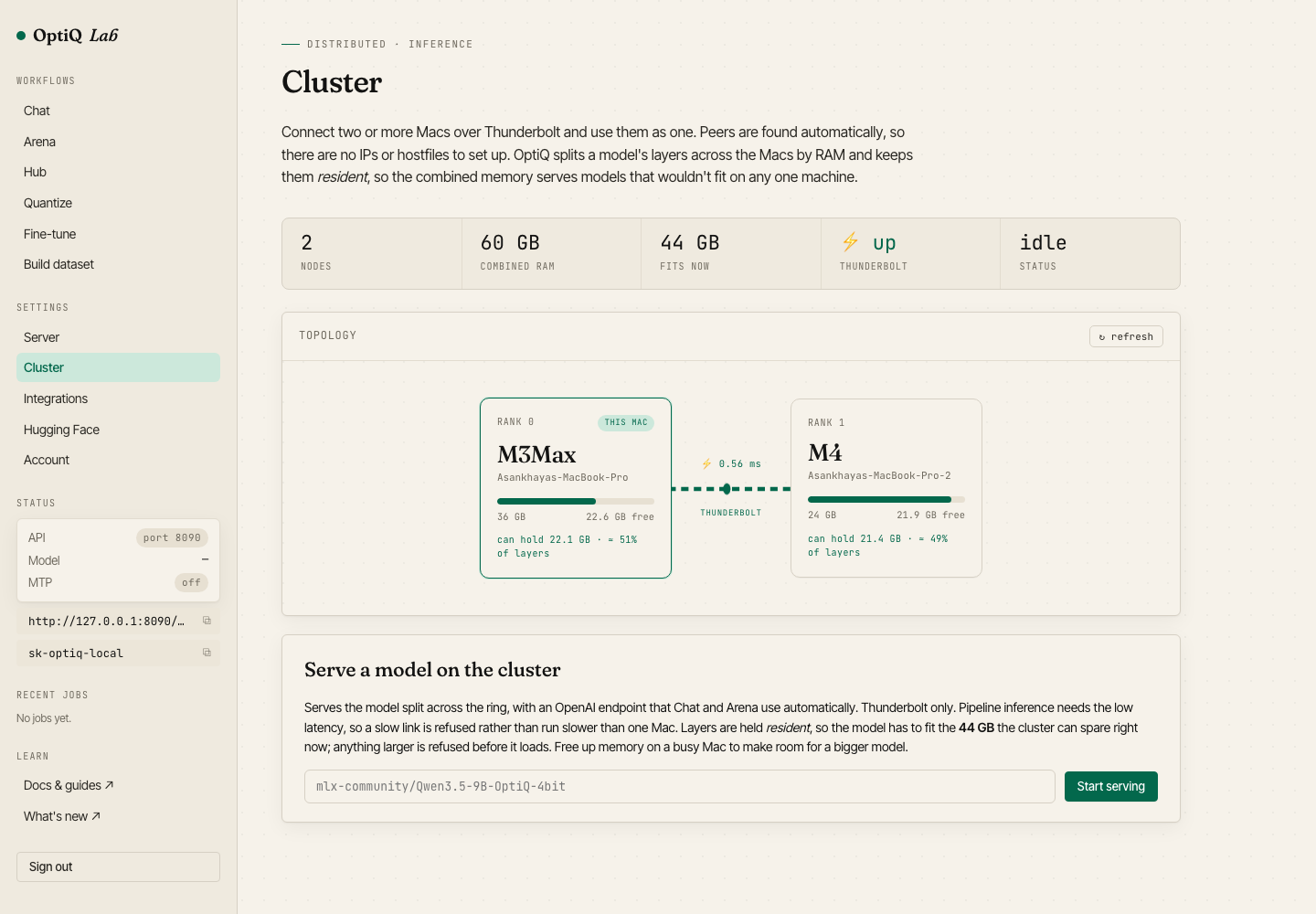The width and height of the screenshot is (1316, 914).
Task: Click the MTP off badge
Action: point(191,582)
